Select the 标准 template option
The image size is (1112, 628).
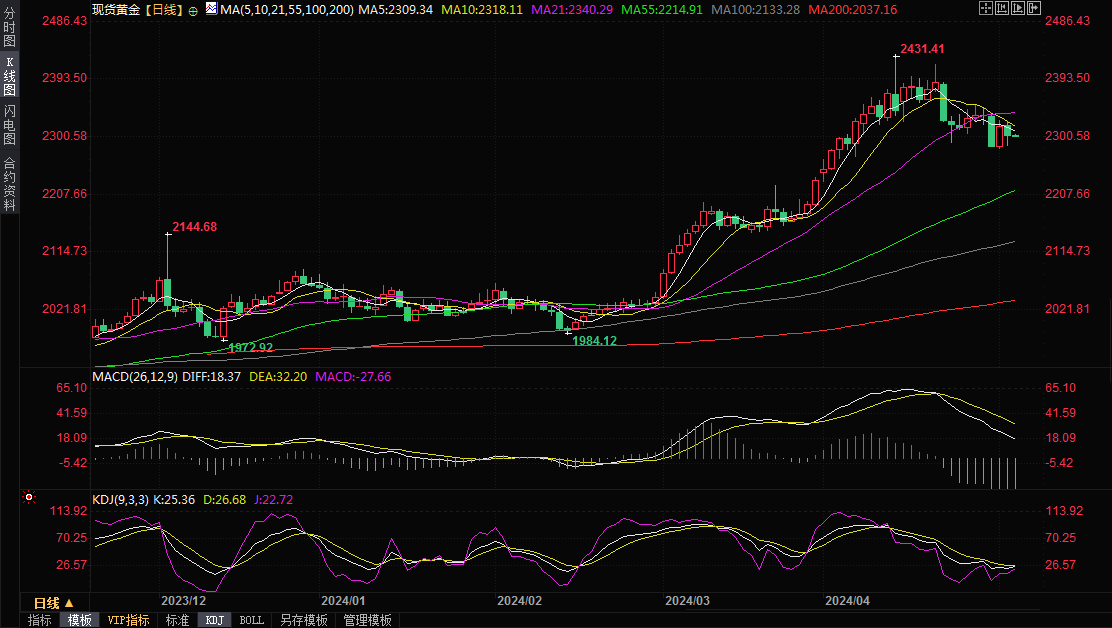coord(177,620)
